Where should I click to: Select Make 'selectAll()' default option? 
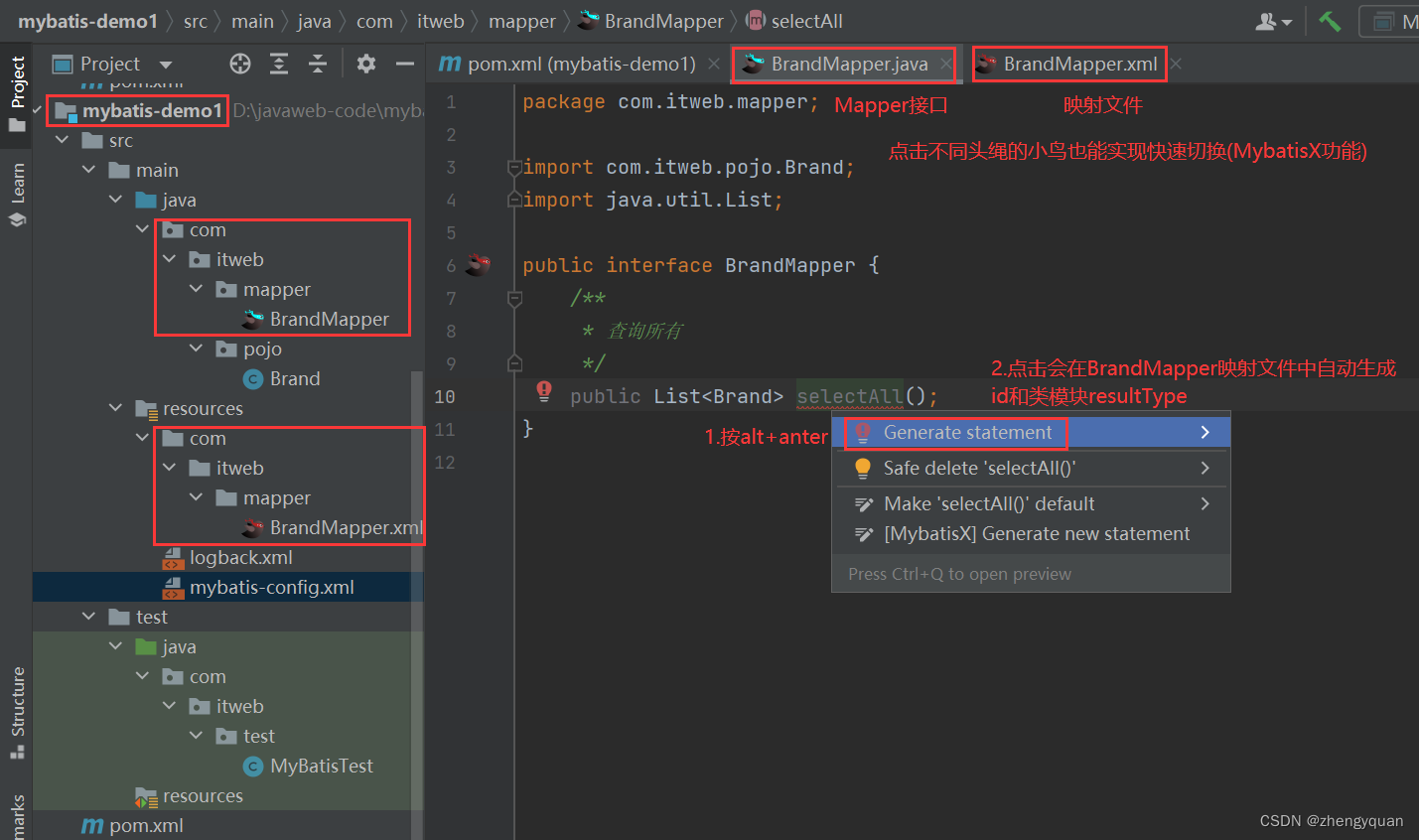click(x=1032, y=503)
